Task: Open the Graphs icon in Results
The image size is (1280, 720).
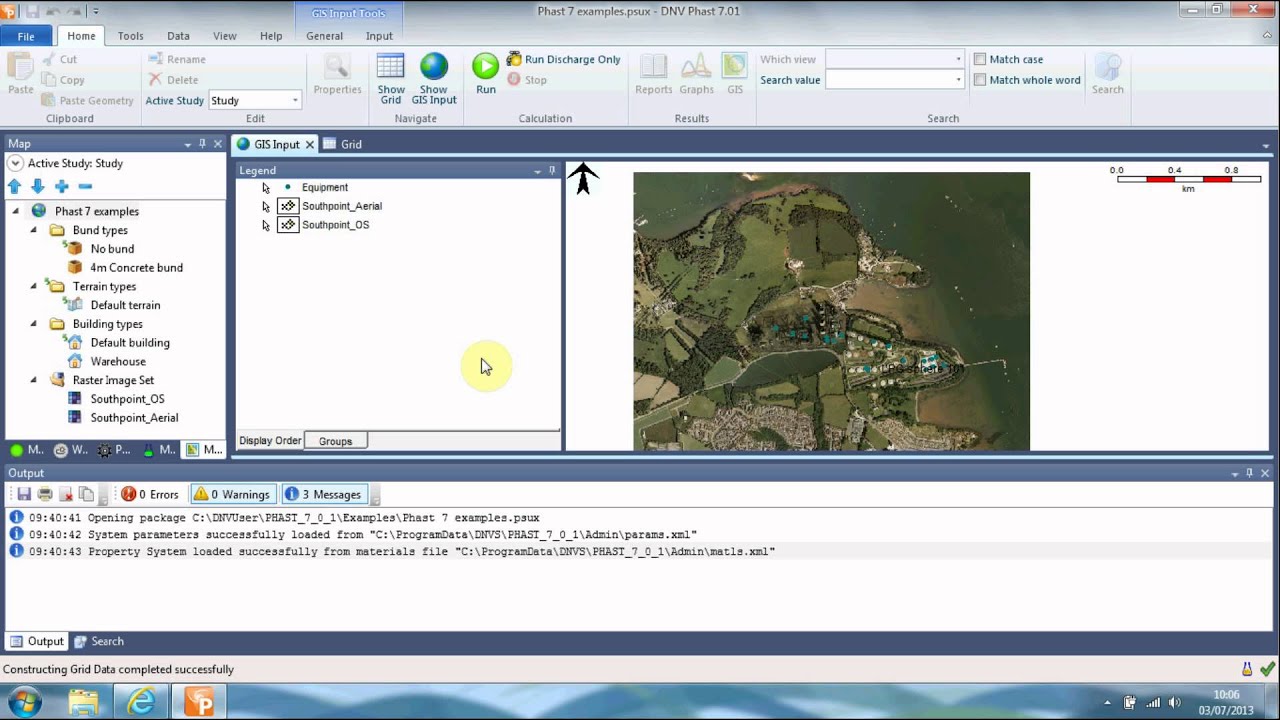Action: (x=696, y=67)
